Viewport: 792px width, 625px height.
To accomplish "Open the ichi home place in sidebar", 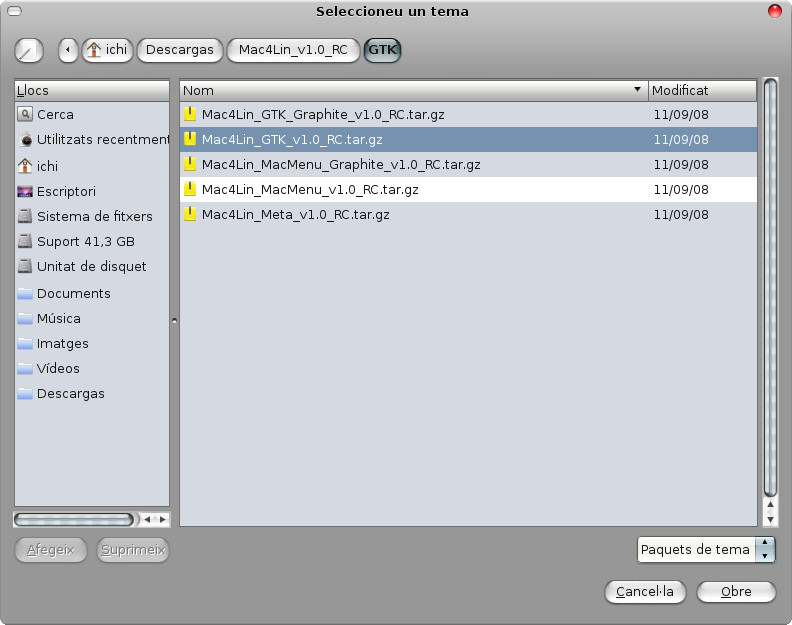I will point(92,166).
